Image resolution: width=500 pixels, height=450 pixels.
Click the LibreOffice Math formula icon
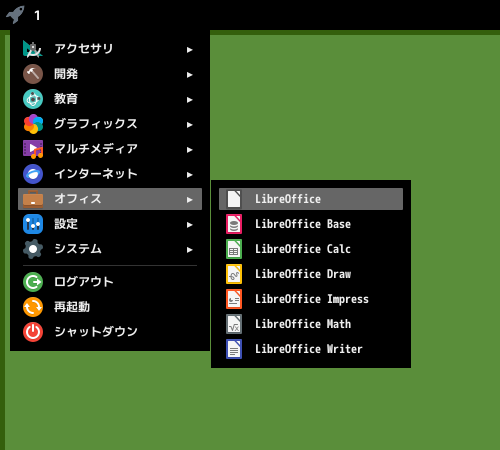coord(234,324)
